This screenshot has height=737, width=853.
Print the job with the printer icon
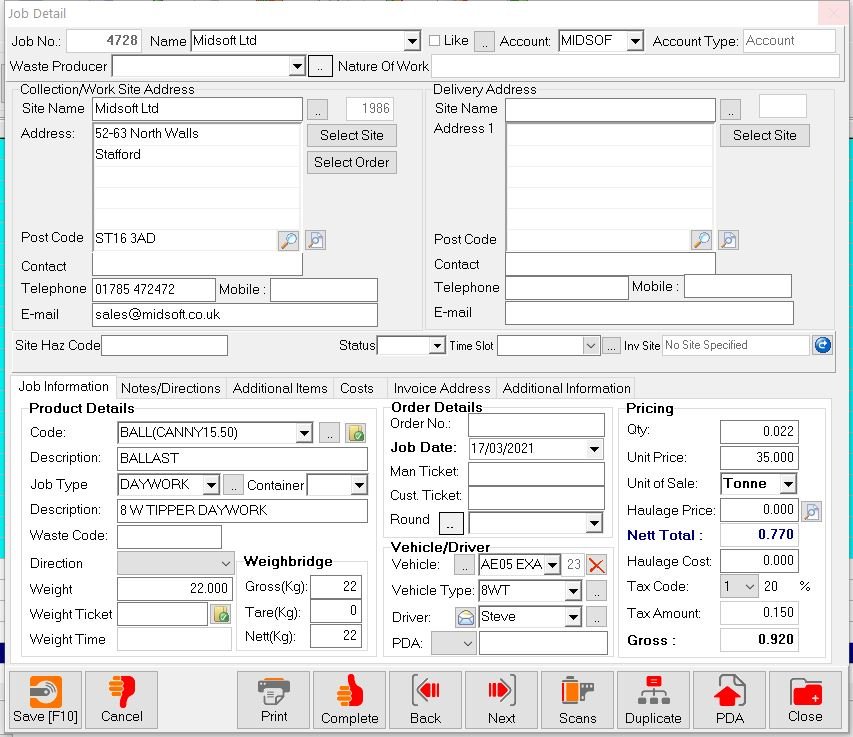pos(274,699)
